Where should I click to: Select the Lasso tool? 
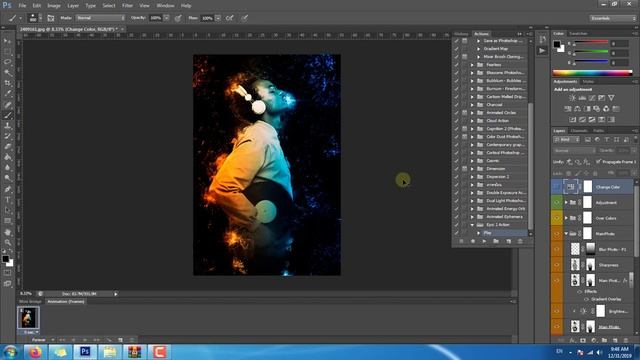click(7, 62)
